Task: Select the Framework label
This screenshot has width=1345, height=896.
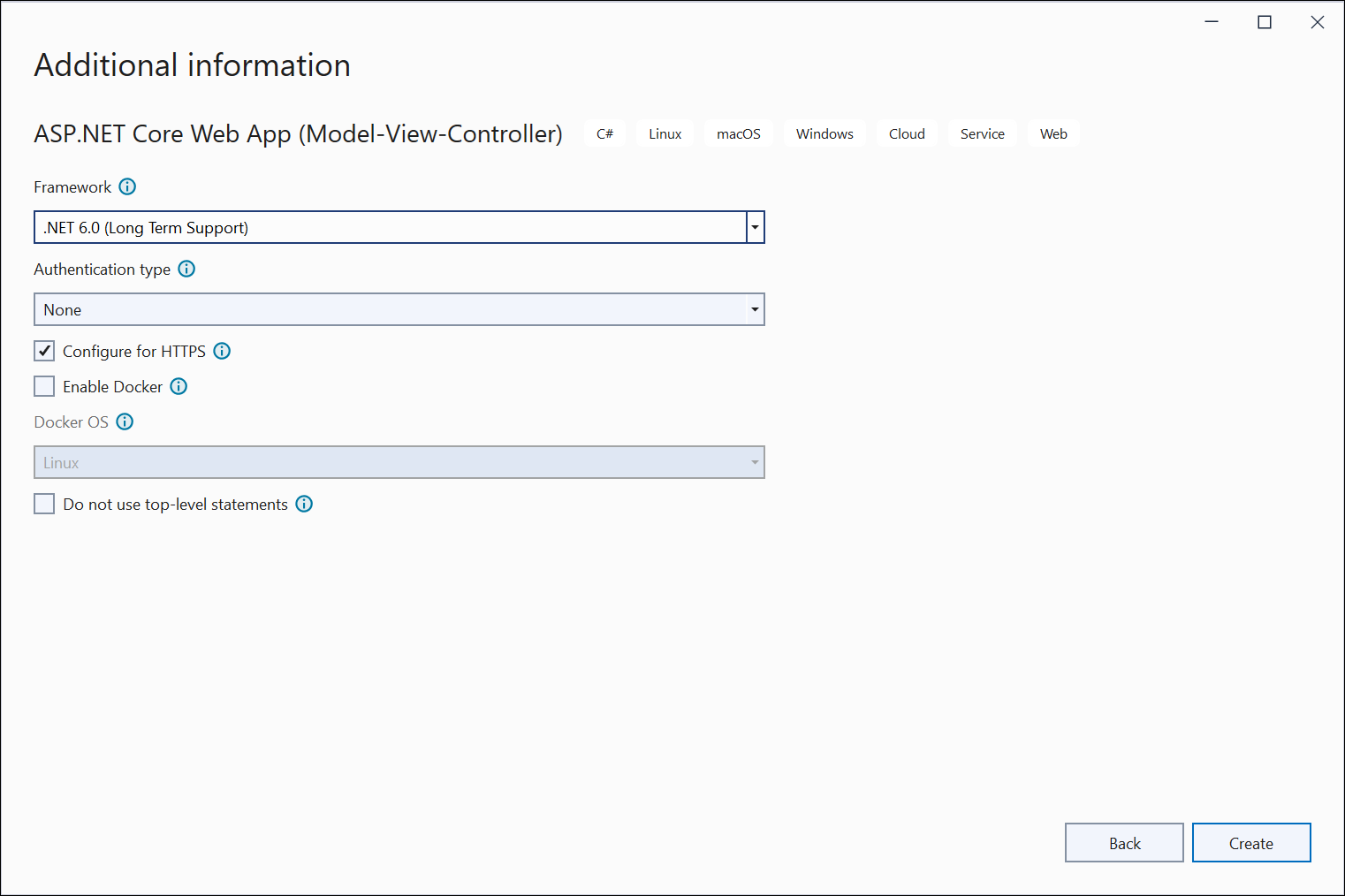Action: tap(72, 186)
